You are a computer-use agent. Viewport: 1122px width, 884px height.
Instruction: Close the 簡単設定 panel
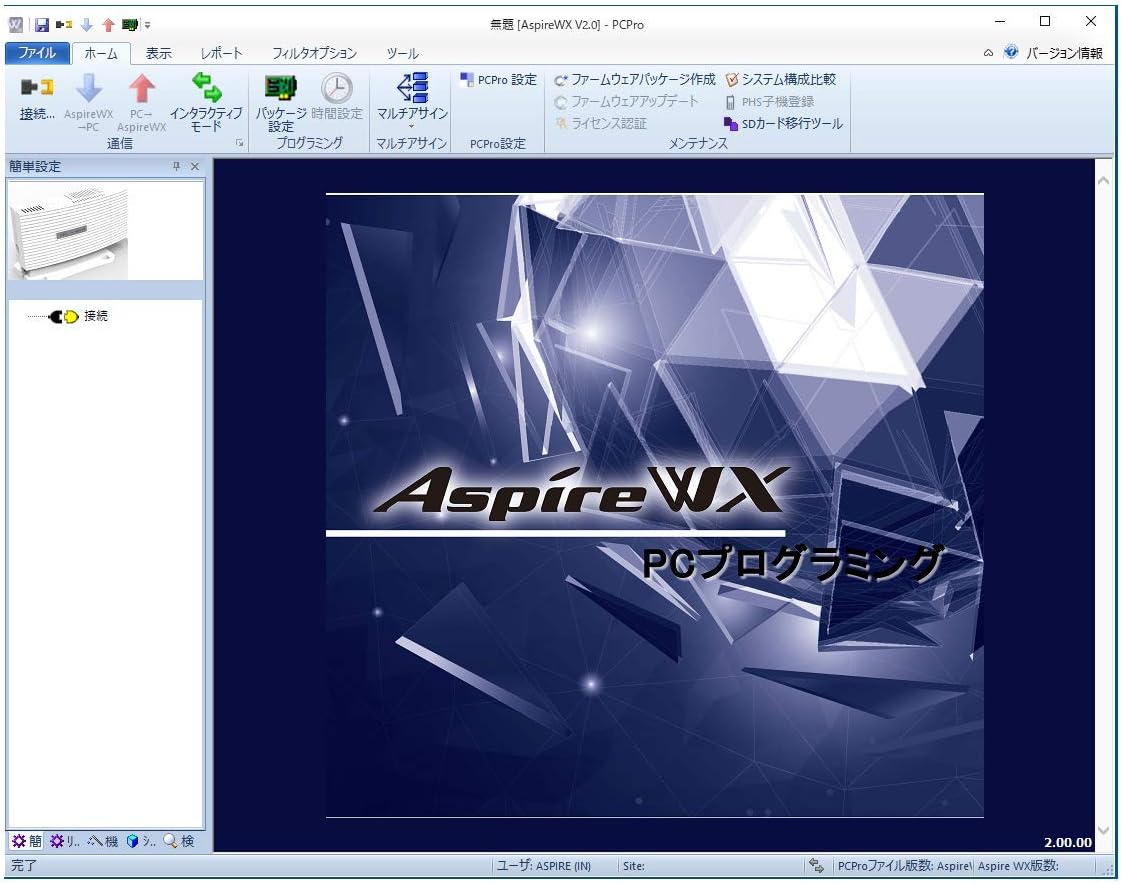click(x=195, y=166)
